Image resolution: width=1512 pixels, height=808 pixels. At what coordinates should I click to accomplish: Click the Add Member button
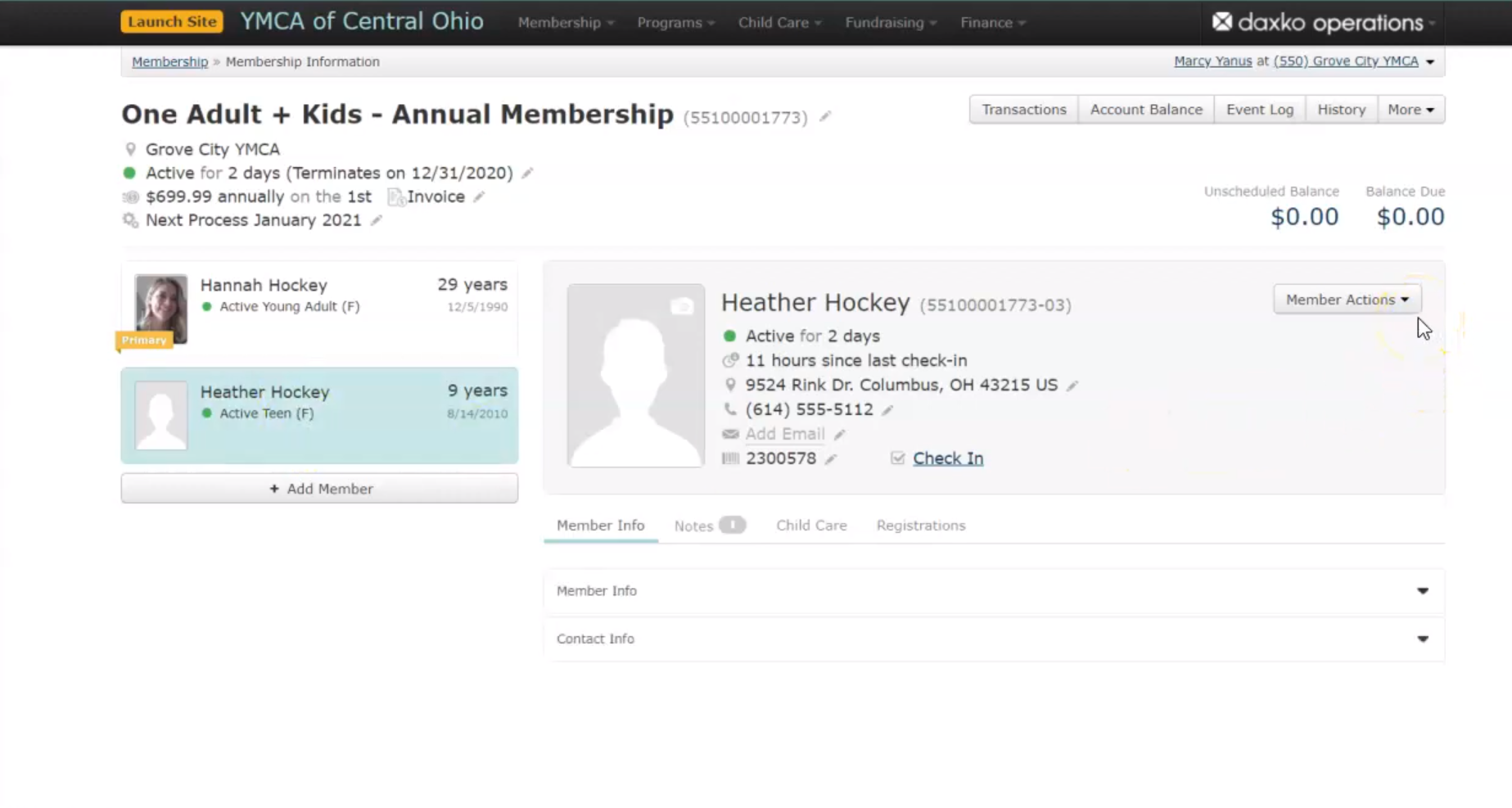(319, 489)
